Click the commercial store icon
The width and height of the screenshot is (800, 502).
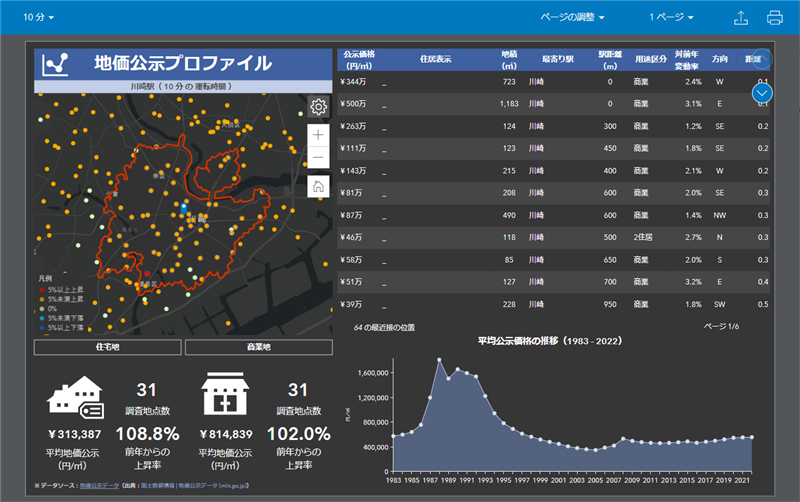pyautogui.click(x=225, y=397)
